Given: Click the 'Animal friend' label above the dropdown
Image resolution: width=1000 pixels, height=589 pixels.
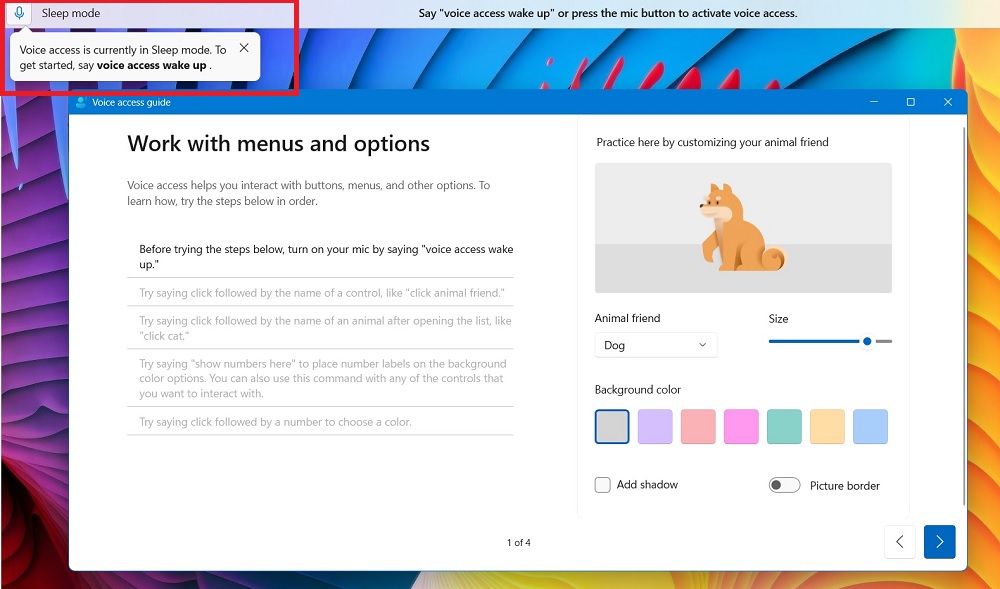Looking at the screenshot, I should tap(628, 318).
